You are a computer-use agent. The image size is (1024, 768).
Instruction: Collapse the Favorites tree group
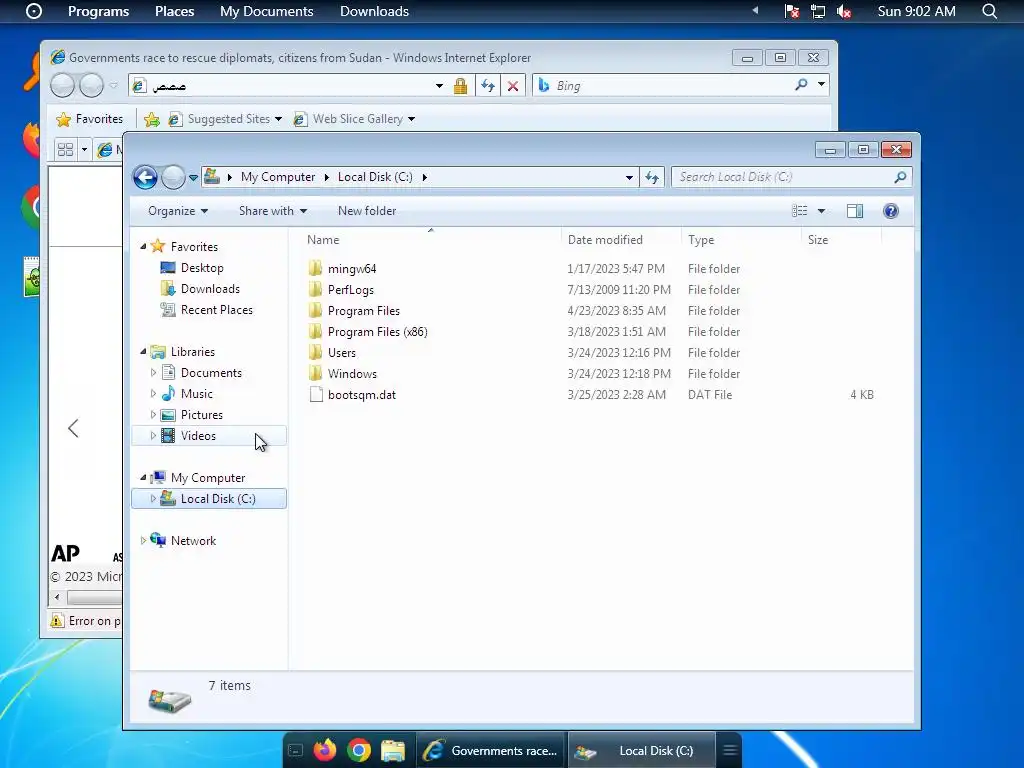tap(143, 246)
